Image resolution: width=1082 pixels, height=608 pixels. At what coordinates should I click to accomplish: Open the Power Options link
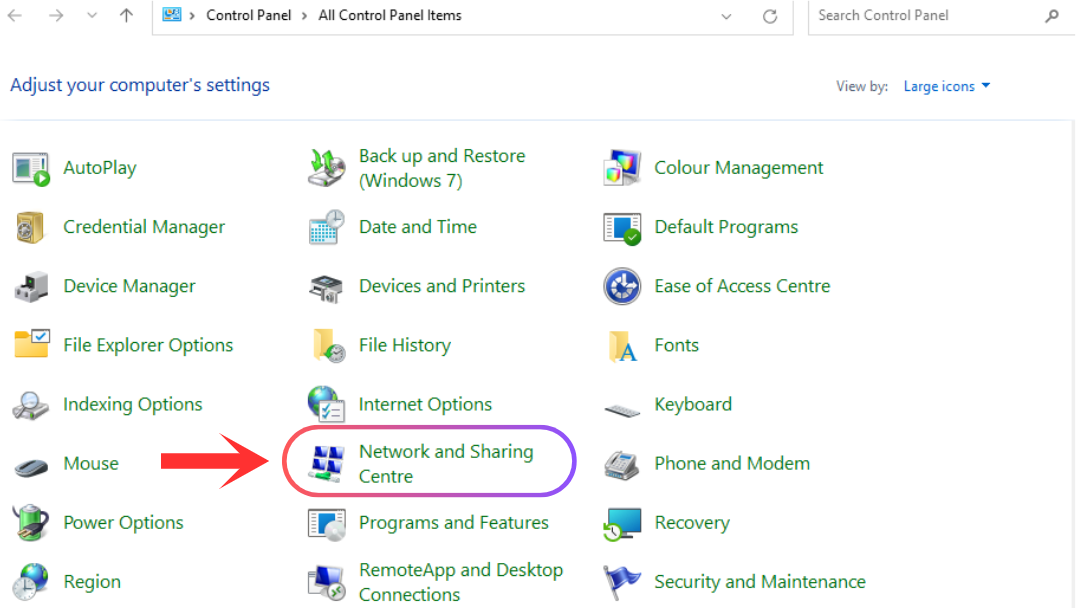click(x=124, y=522)
